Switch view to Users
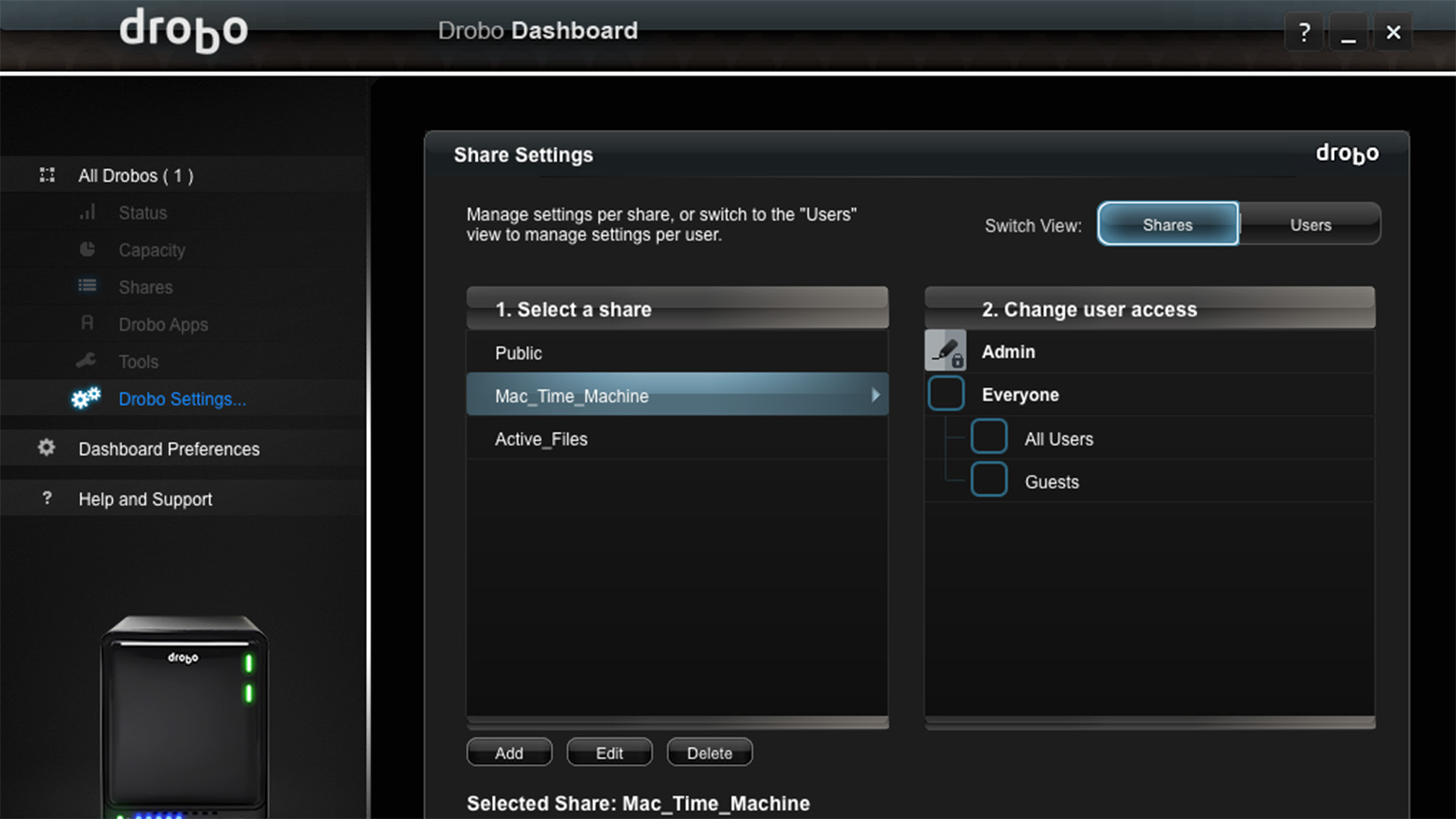 click(x=1310, y=224)
